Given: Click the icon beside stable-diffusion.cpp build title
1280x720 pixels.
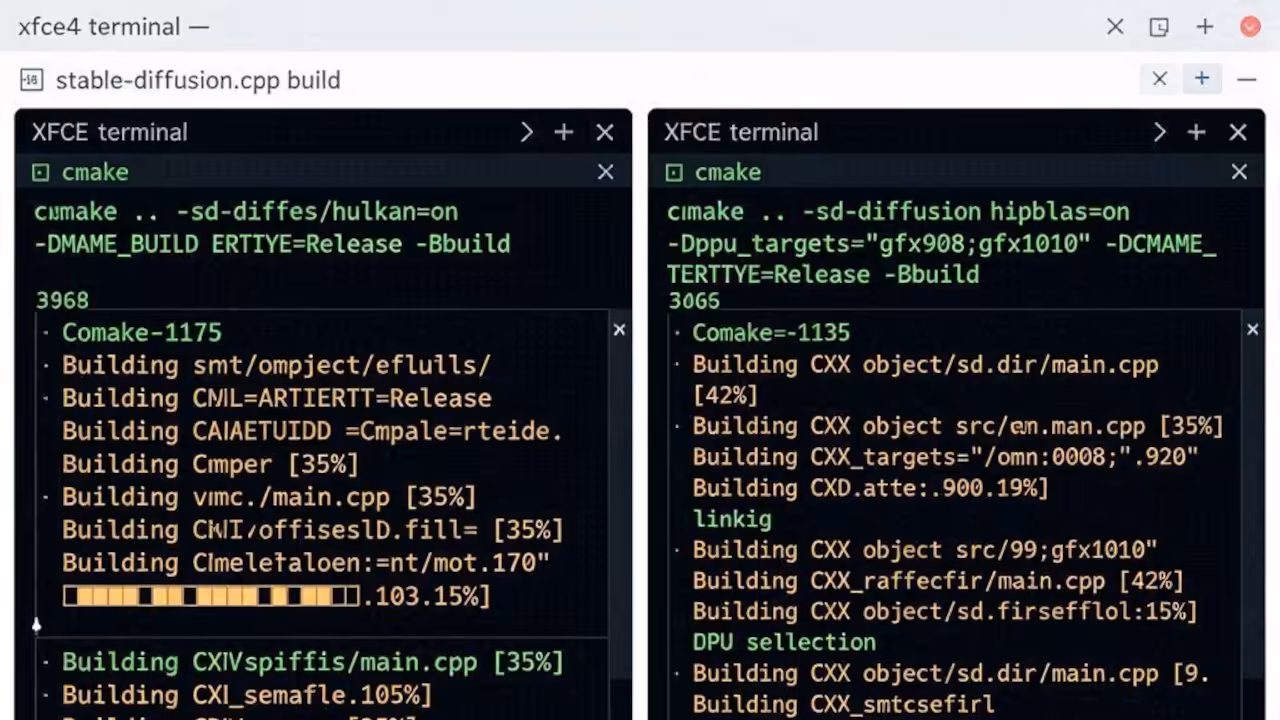Looking at the screenshot, I should 31,80.
